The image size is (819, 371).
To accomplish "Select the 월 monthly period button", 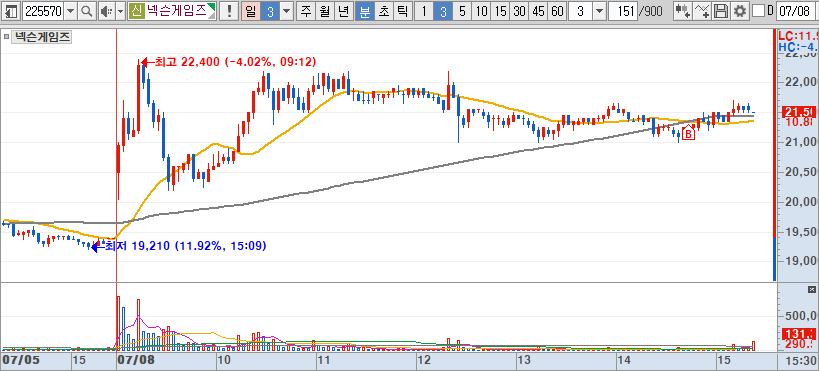I will [324, 10].
